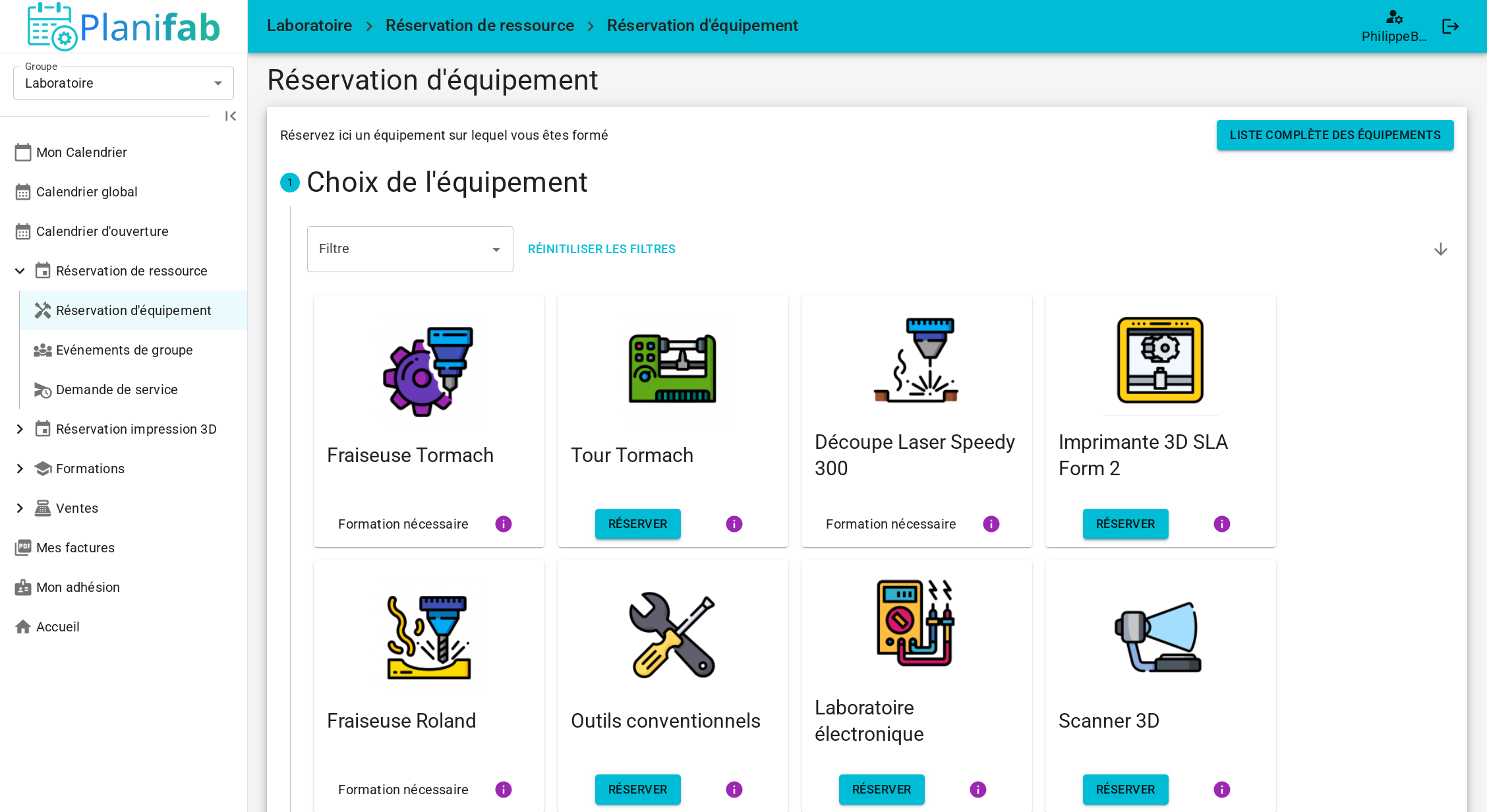Open Mon Calendrier from the sidebar
This screenshot has width=1487, height=812.
pos(81,152)
